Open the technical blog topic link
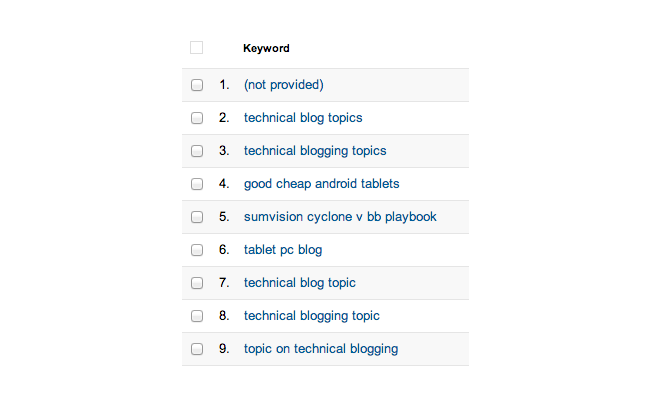 coord(300,283)
